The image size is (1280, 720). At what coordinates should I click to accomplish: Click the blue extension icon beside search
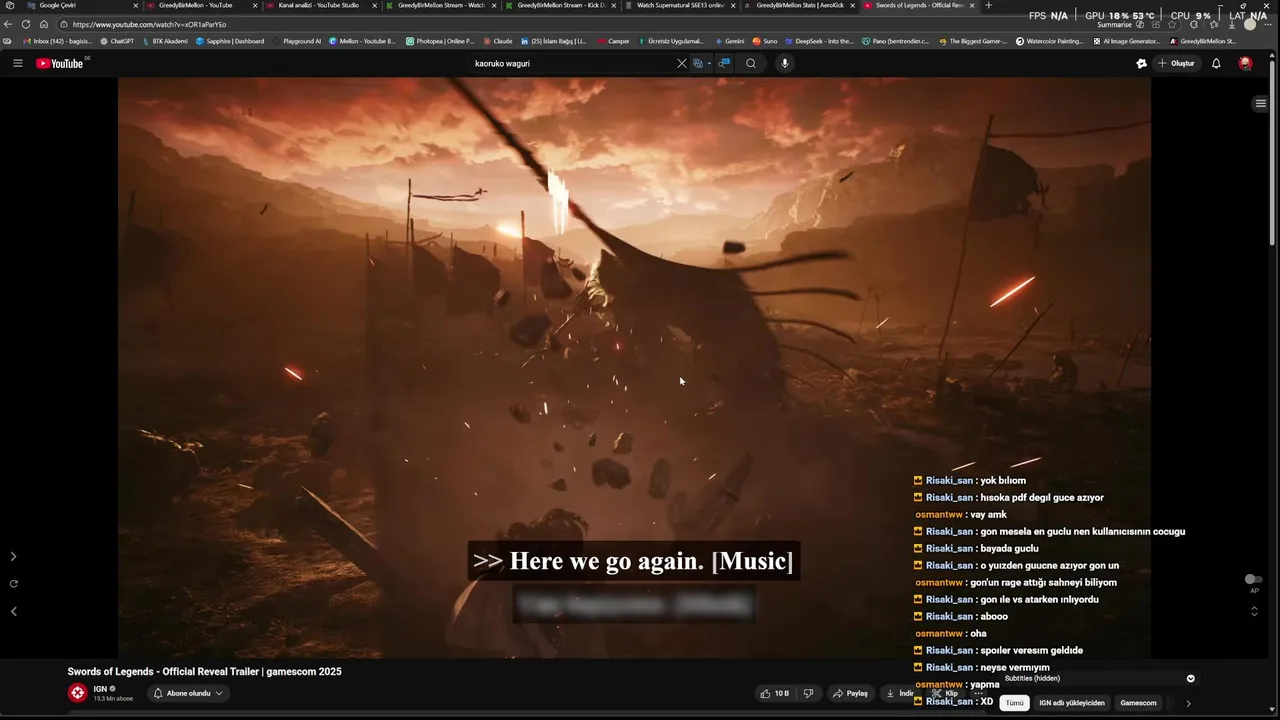[x=724, y=63]
